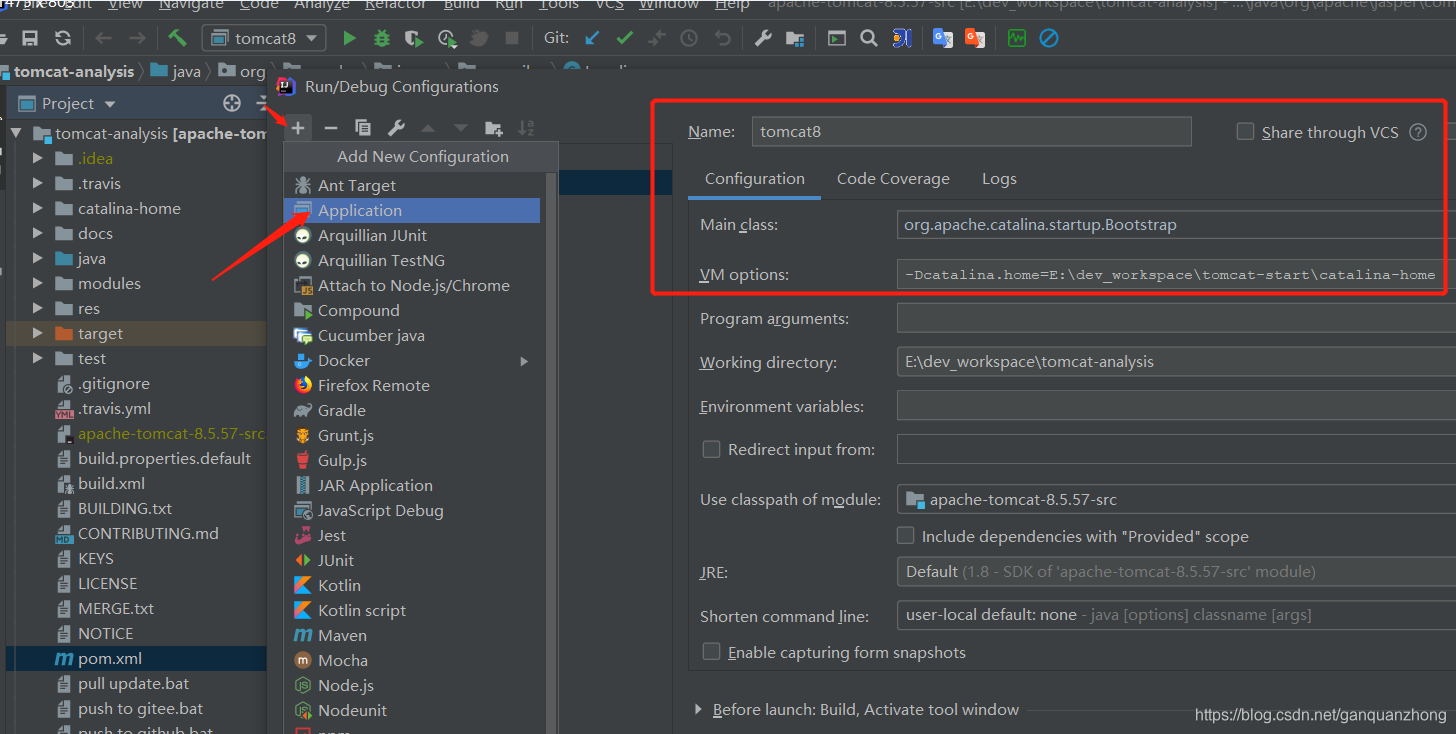Collapse tomcat-analysis root node
Viewport: 1456px width, 734px height.
(16, 133)
